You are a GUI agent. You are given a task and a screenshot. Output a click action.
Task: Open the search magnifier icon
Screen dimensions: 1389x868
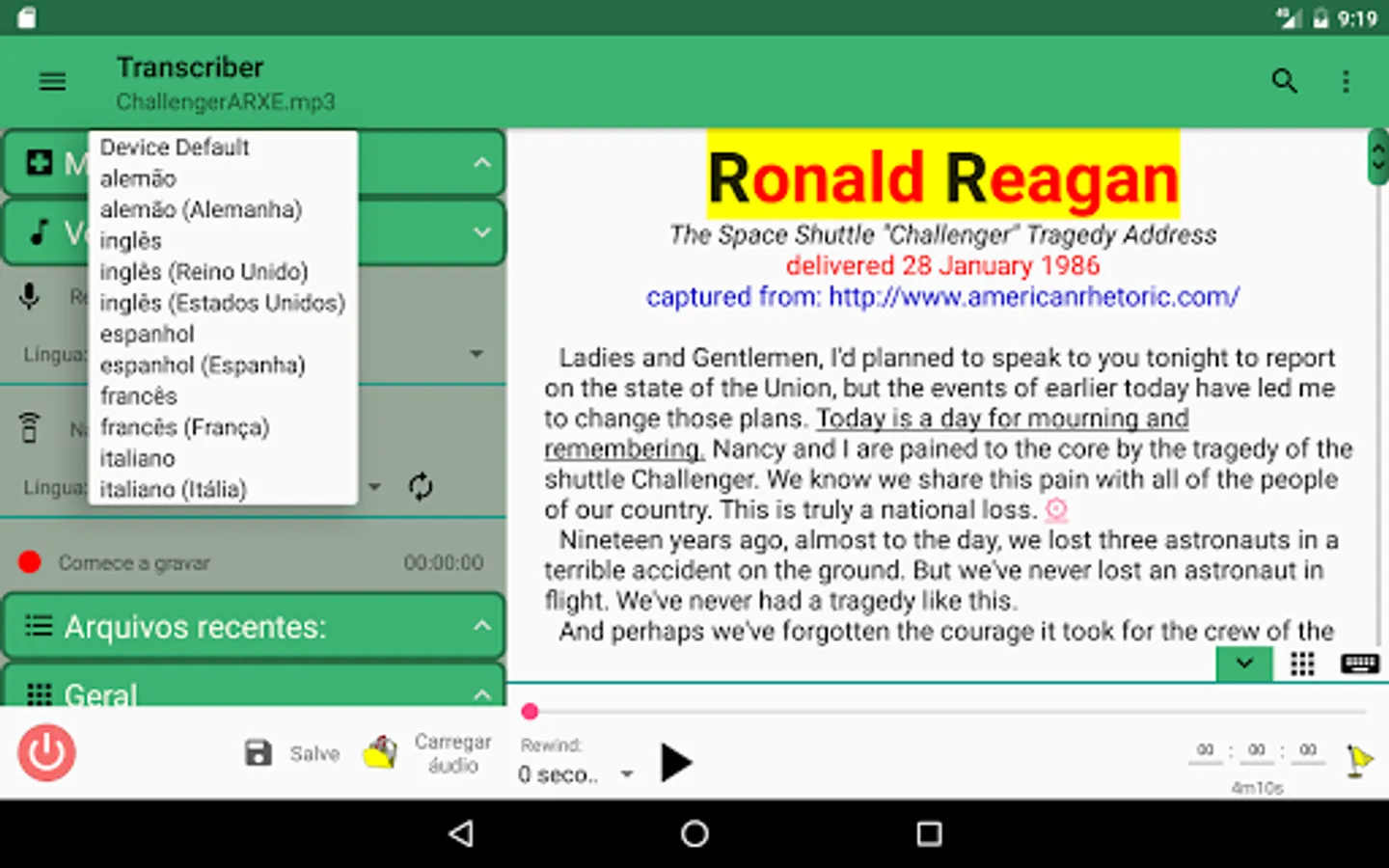coord(1284,81)
